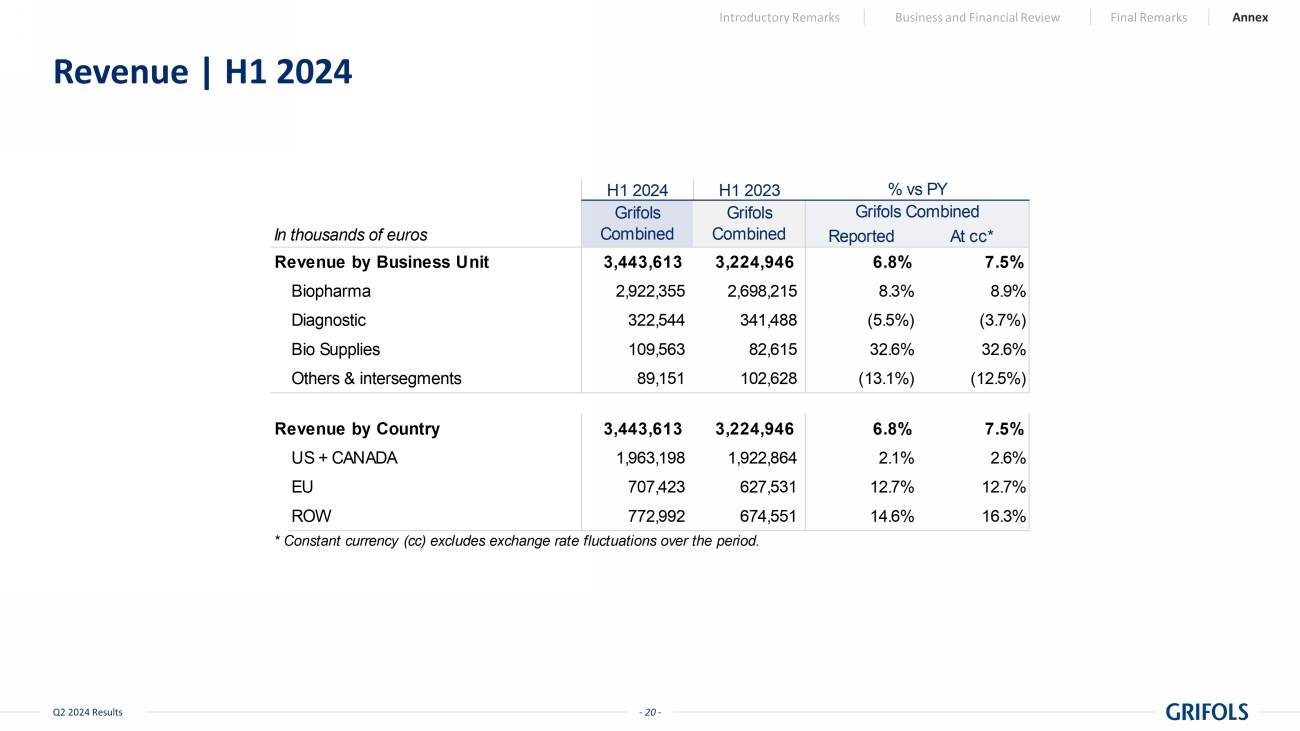Screen dimensions: 1300x731
Task: Select the H1 2024 column header
Action: 637,190
